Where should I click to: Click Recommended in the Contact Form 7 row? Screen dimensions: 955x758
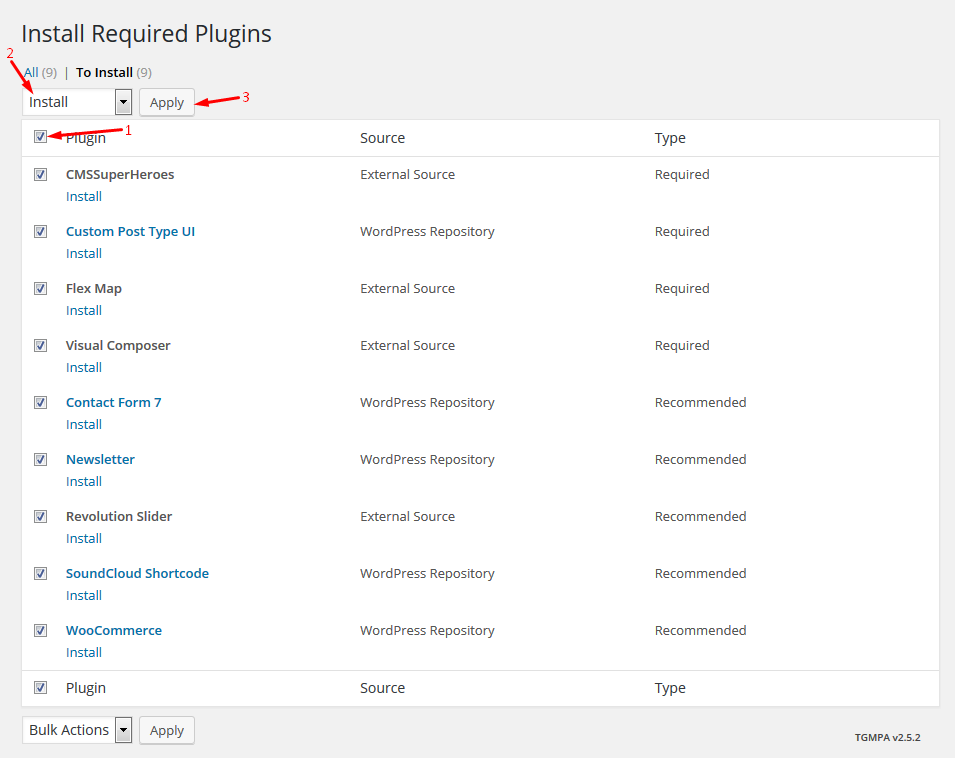pyautogui.click(x=700, y=402)
